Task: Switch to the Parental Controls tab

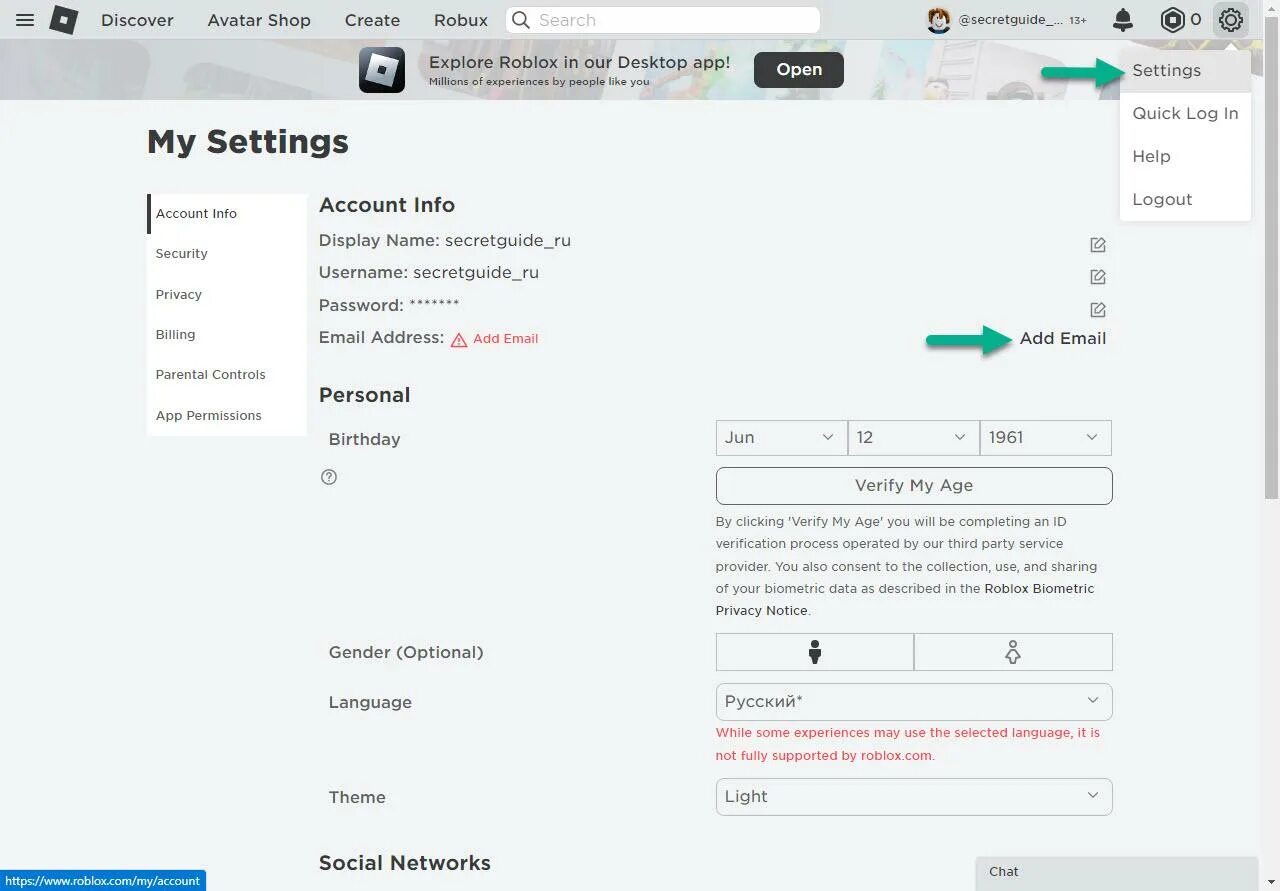Action: click(227, 375)
